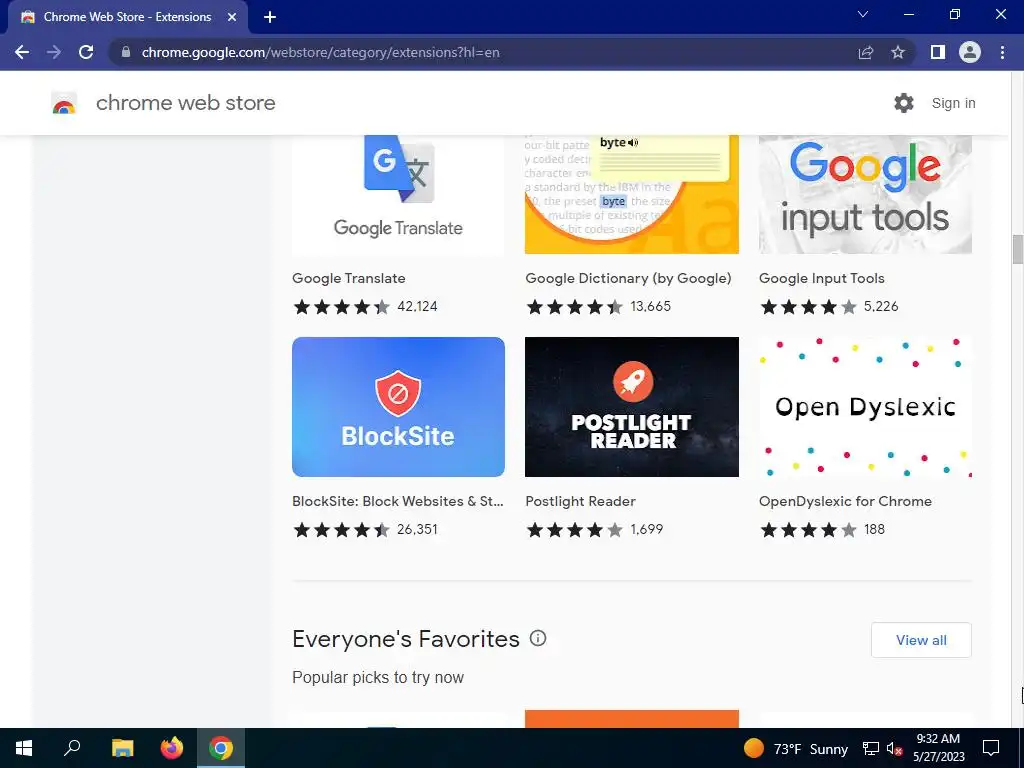This screenshot has height=768, width=1024.
Task: Click the address bar URL
Action: [321, 52]
